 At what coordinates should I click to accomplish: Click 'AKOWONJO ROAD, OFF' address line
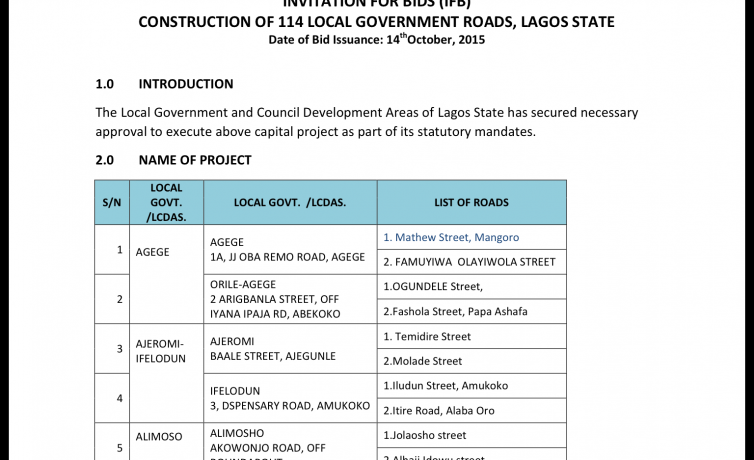[x=268, y=448]
